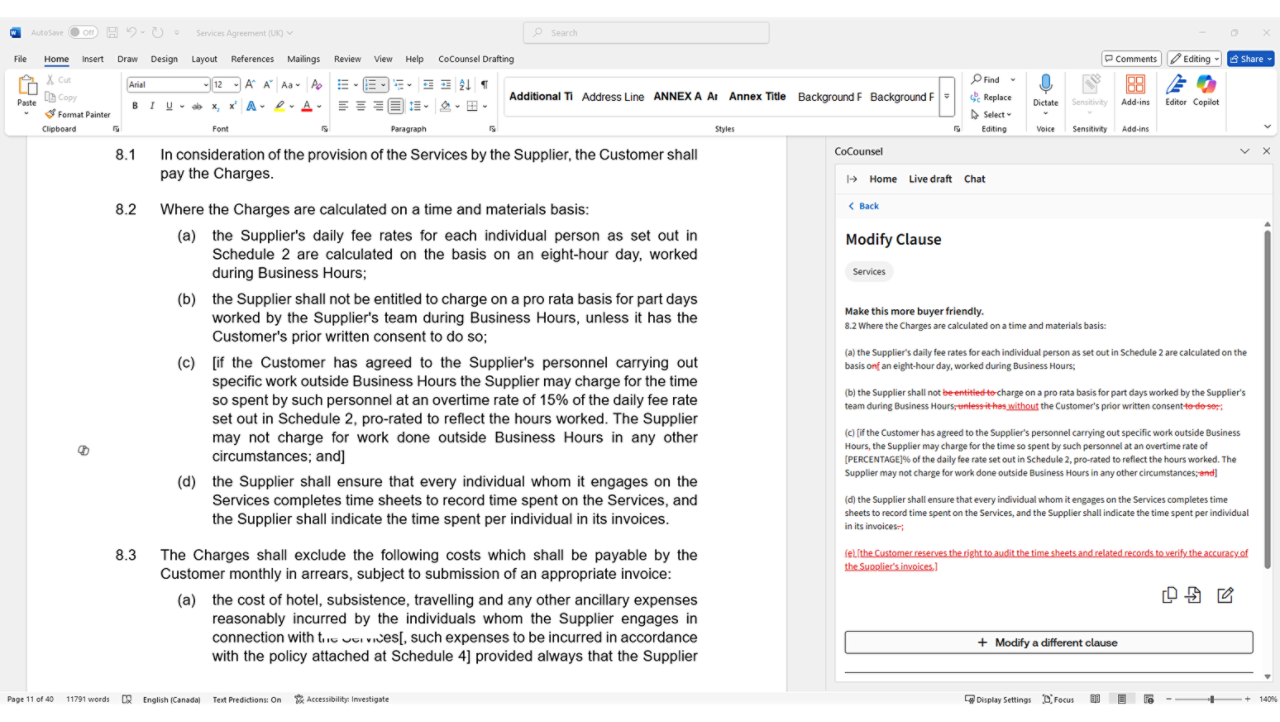This screenshot has width=1280, height=722.
Task: Go Back in the CoCounsel panel
Action: click(x=863, y=206)
